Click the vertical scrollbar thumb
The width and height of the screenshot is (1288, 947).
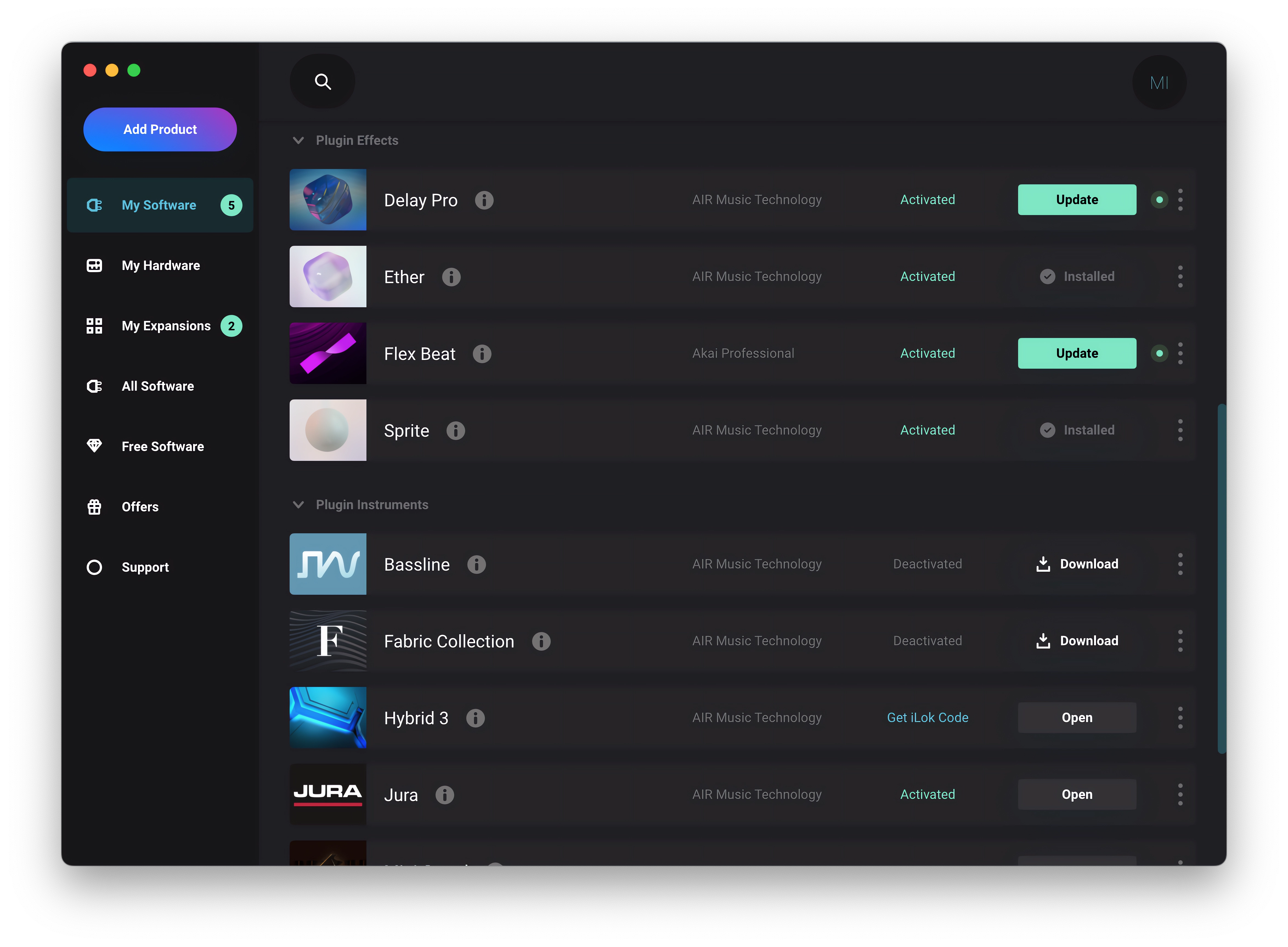(x=1222, y=579)
